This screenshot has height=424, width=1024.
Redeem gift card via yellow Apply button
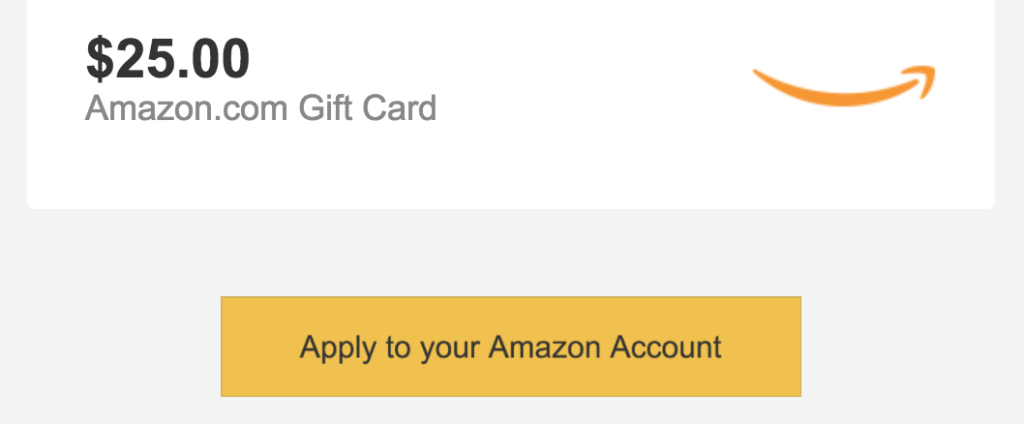point(511,346)
